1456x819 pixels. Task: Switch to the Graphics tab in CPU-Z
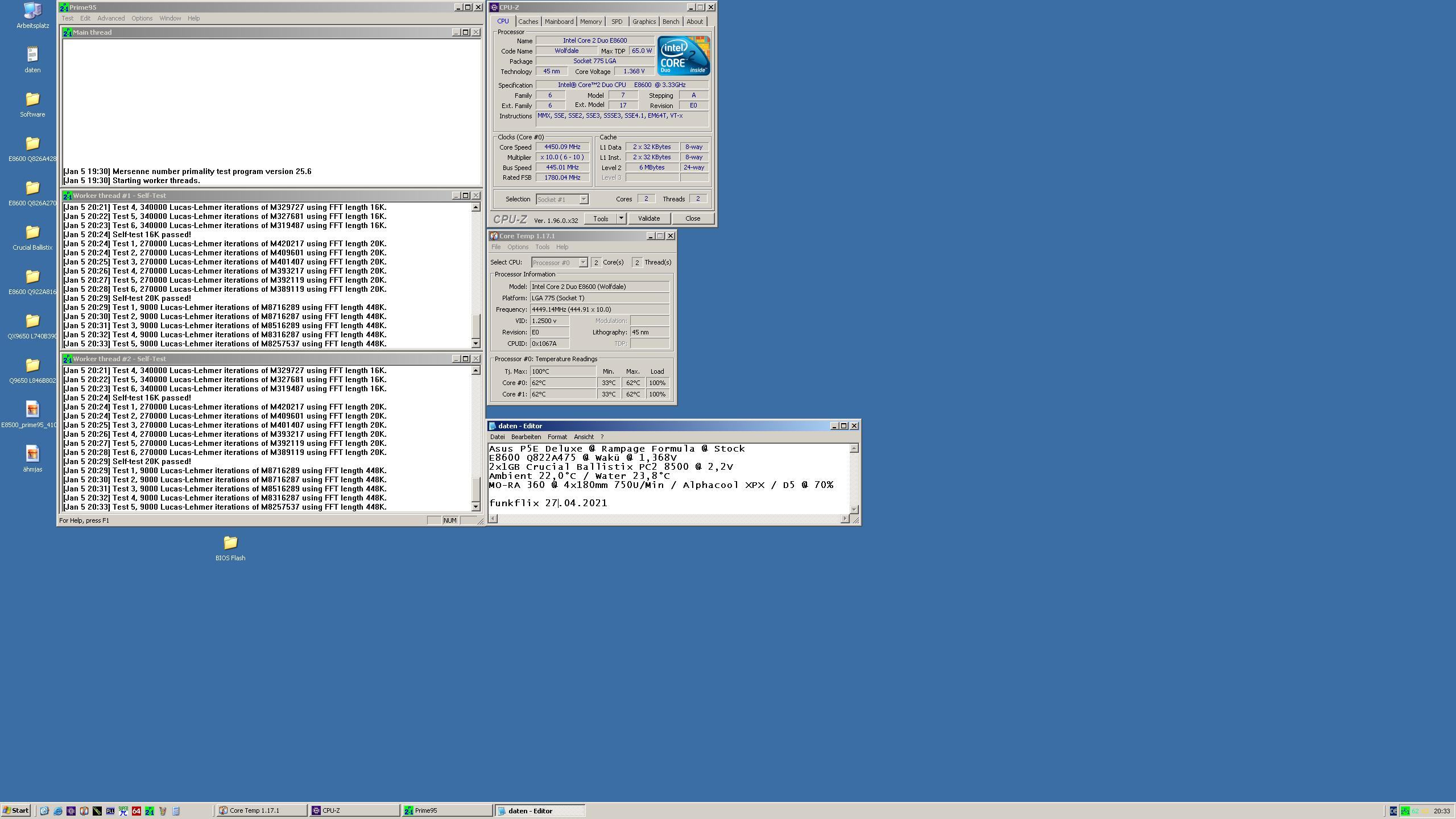click(x=644, y=22)
